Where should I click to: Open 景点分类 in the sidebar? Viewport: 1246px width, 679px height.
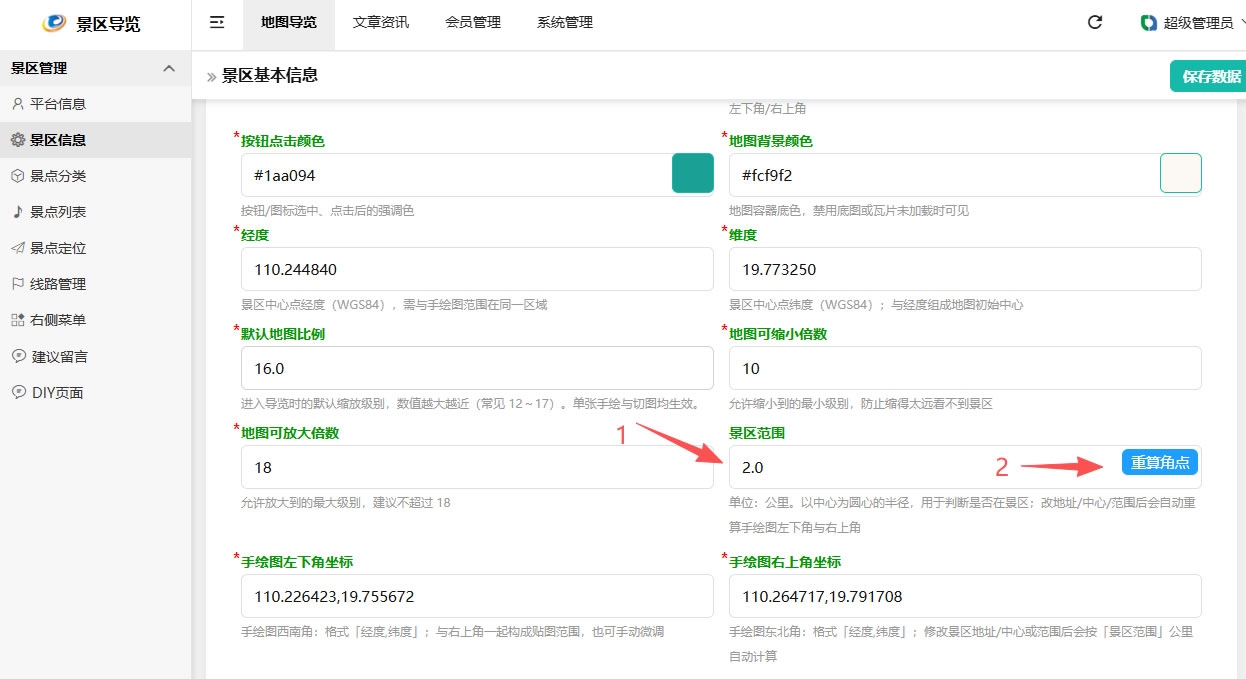pyautogui.click(x=95, y=176)
